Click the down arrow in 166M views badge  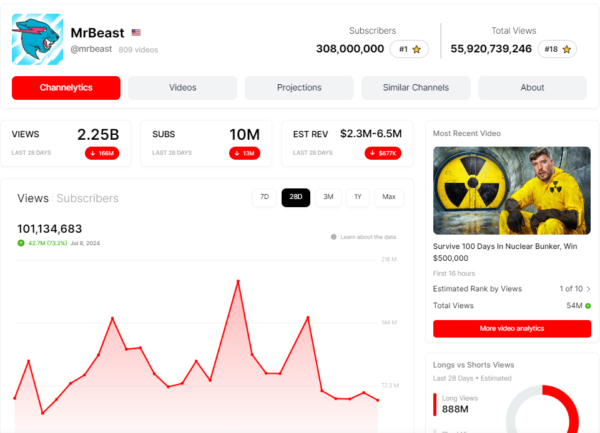pos(93,153)
